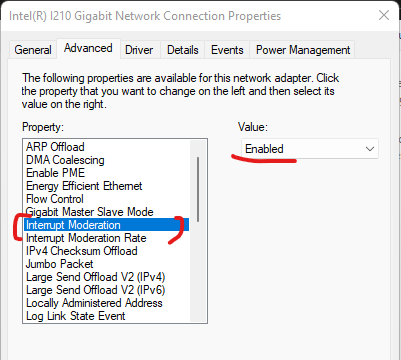Switch to the General tab
The height and width of the screenshot is (360, 401).
click(x=33, y=50)
